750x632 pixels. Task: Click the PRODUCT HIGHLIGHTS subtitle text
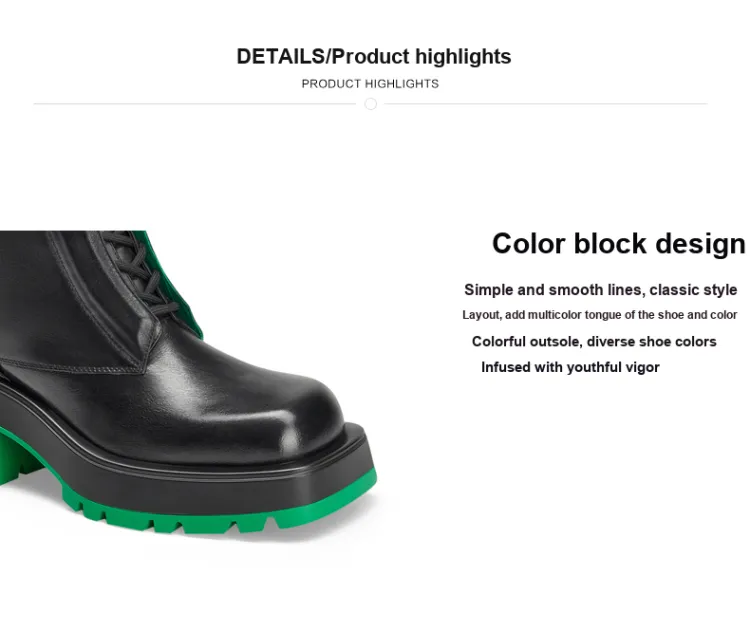click(370, 84)
